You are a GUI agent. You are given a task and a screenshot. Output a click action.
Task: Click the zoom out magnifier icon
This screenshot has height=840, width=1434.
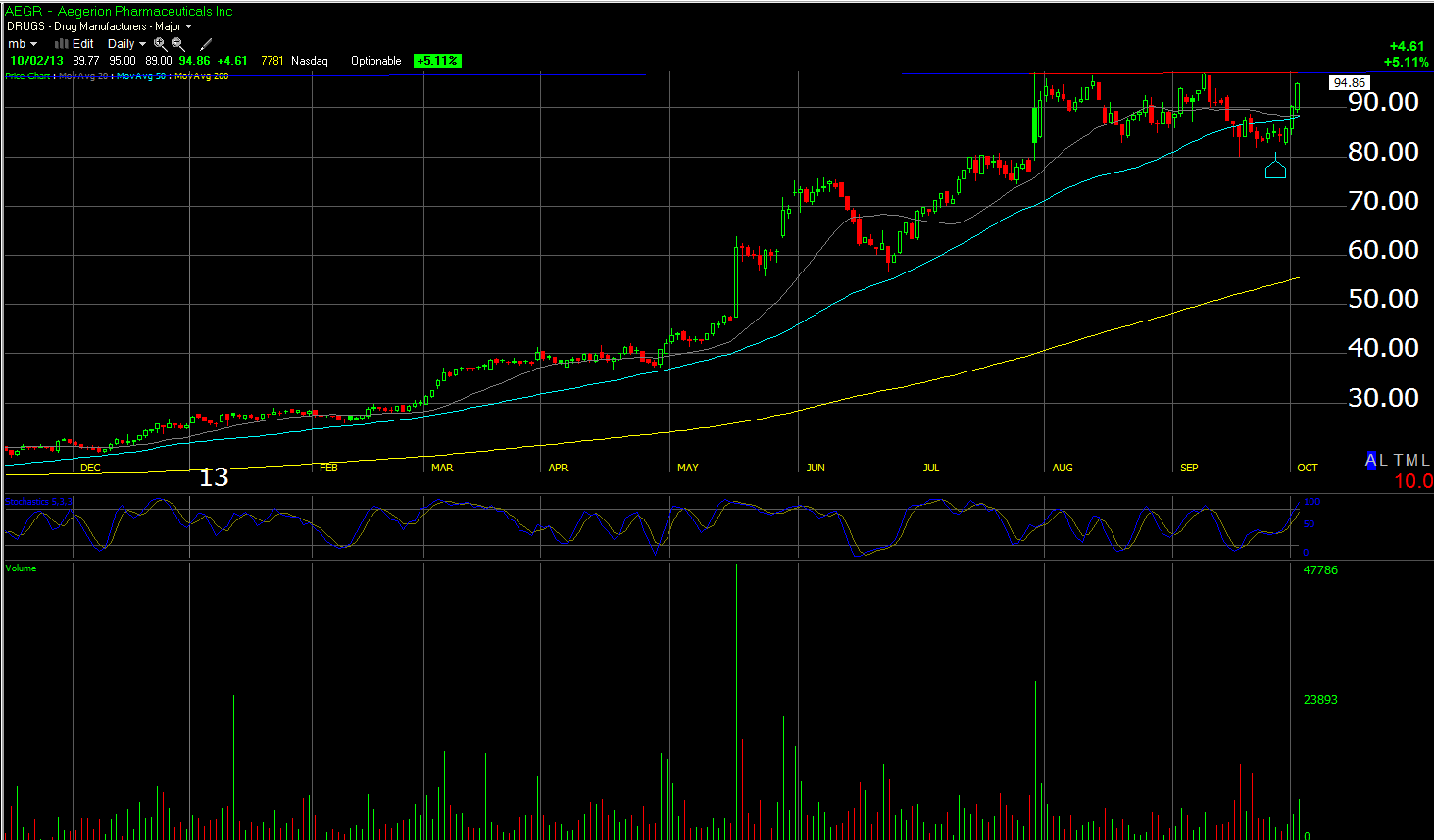click(x=178, y=44)
